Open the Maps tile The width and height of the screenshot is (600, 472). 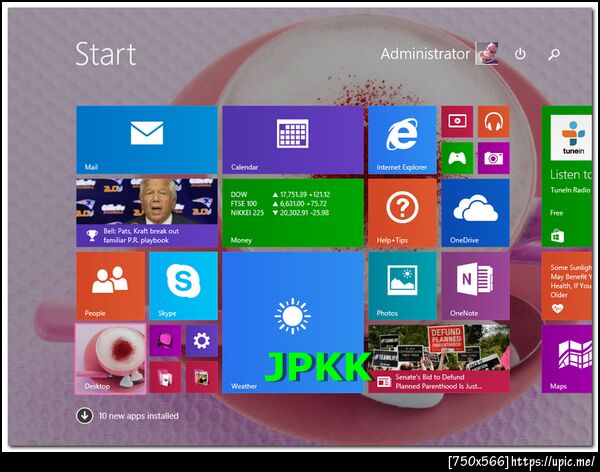567,359
